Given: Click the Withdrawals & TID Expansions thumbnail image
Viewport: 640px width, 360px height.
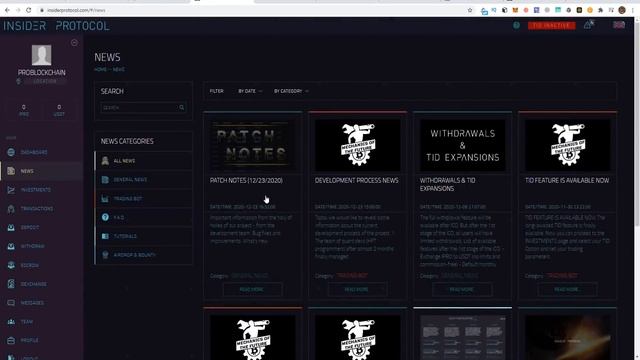Looking at the screenshot, I should (462, 145).
